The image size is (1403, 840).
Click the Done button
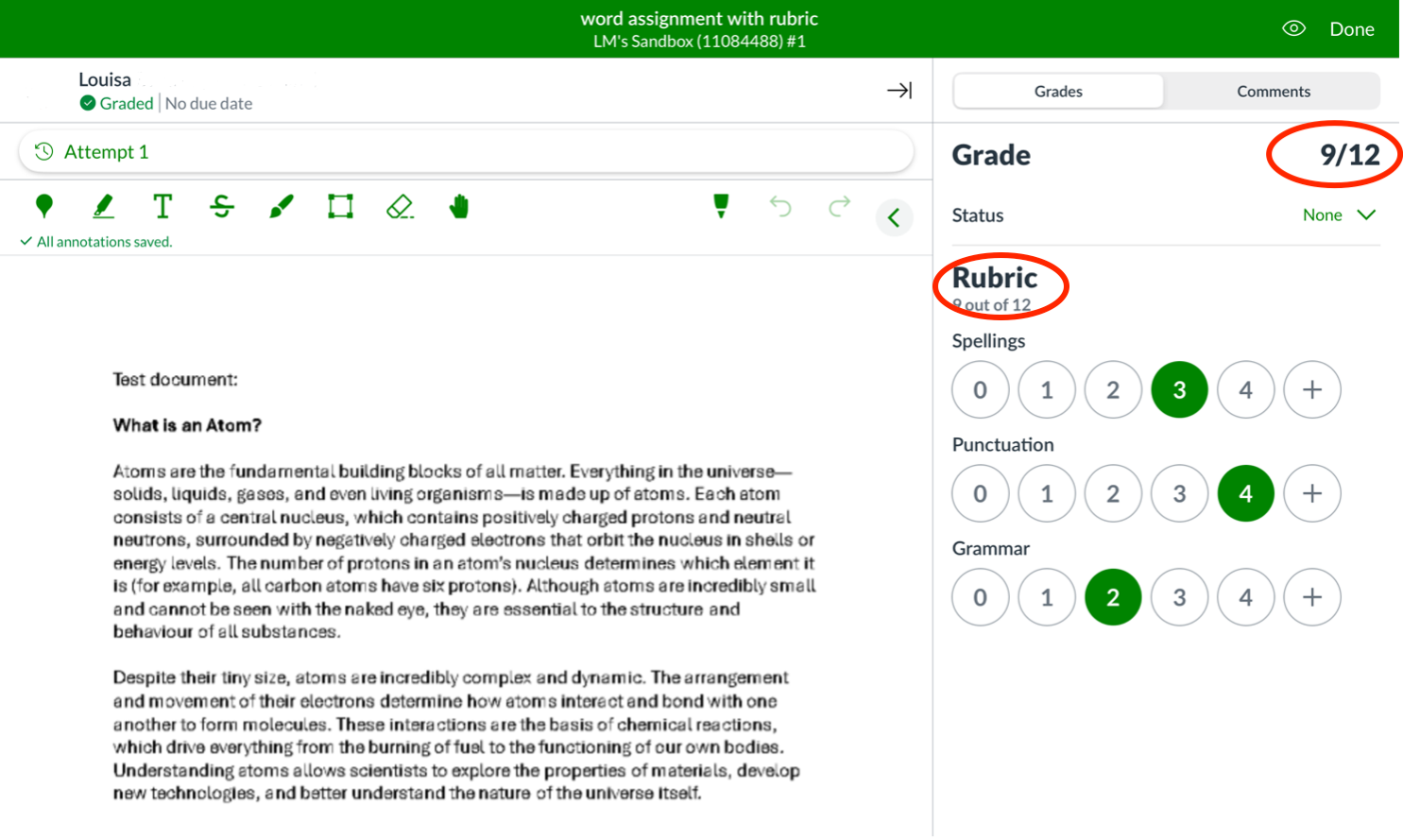(1351, 29)
